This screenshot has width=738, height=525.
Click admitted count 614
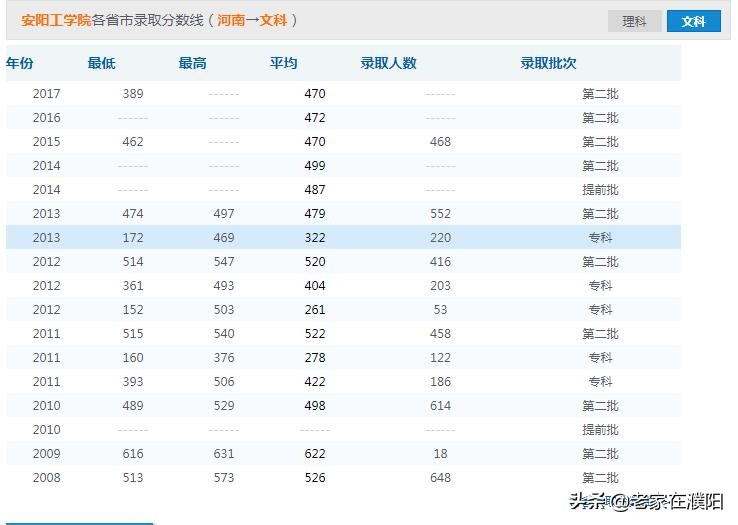point(441,406)
